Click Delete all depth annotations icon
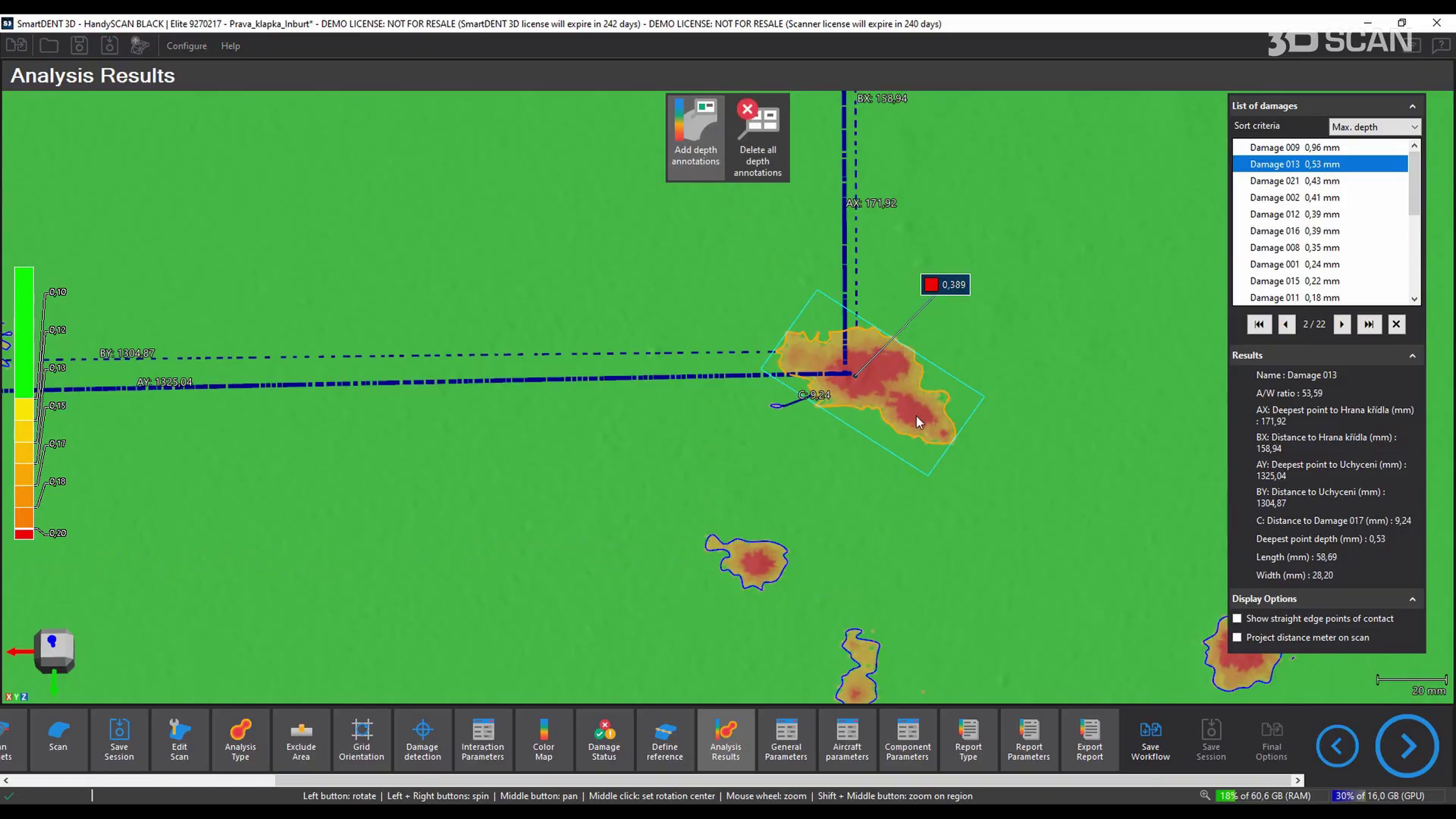 (x=758, y=123)
